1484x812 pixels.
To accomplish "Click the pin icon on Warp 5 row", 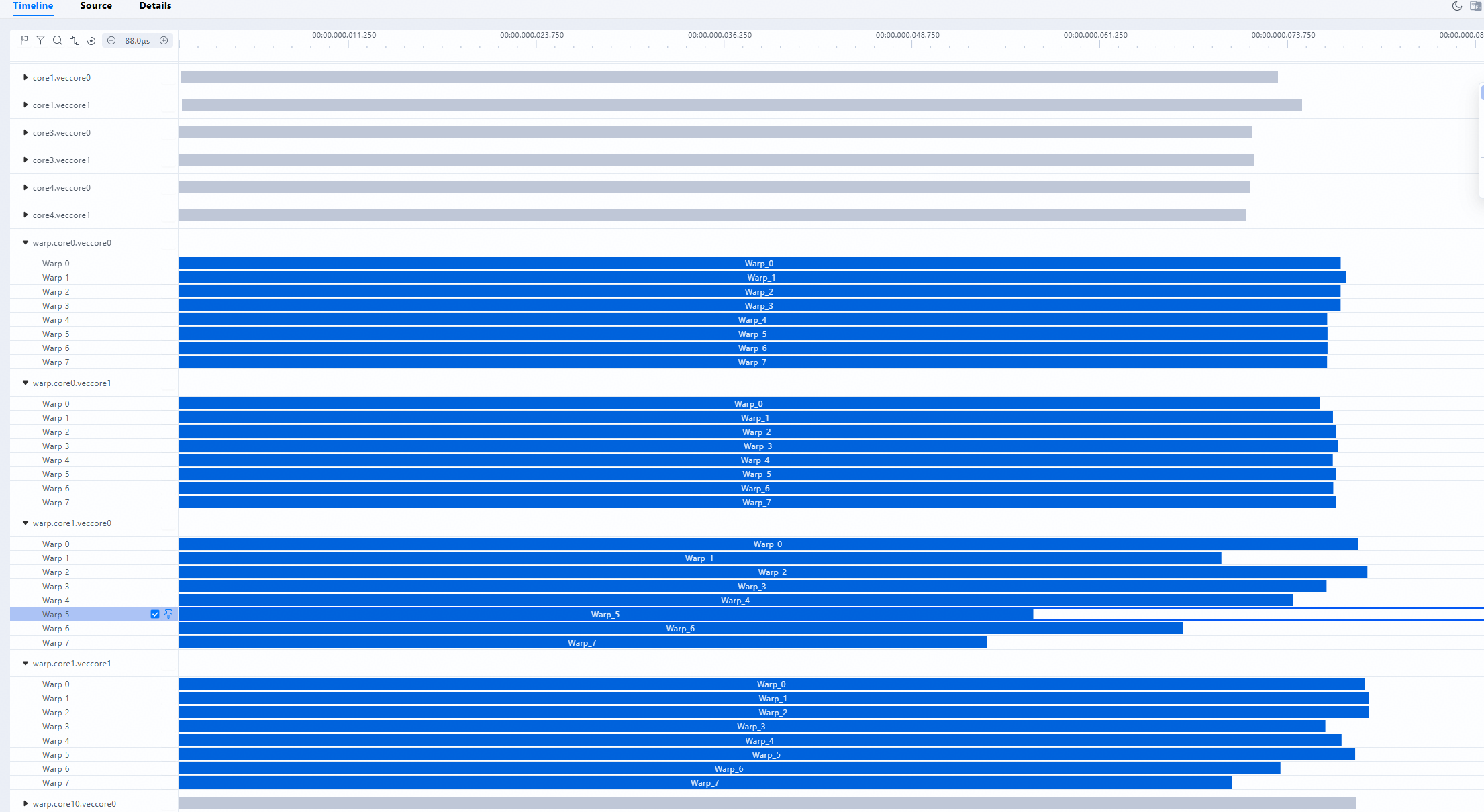I will [x=168, y=614].
